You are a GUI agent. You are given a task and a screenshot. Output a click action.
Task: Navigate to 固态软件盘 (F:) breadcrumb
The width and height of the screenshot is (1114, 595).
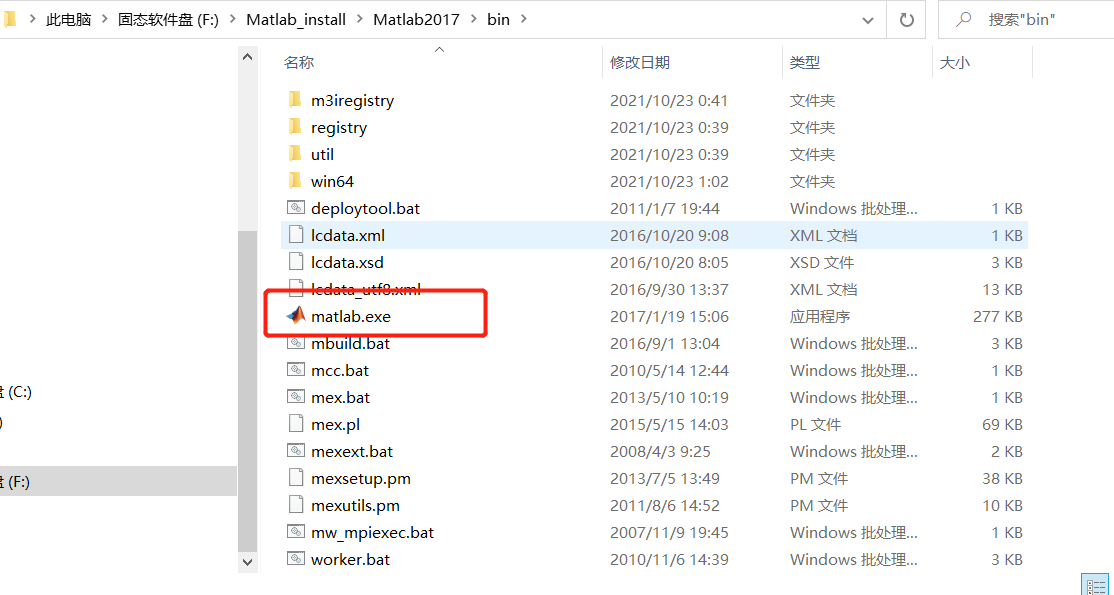168,20
